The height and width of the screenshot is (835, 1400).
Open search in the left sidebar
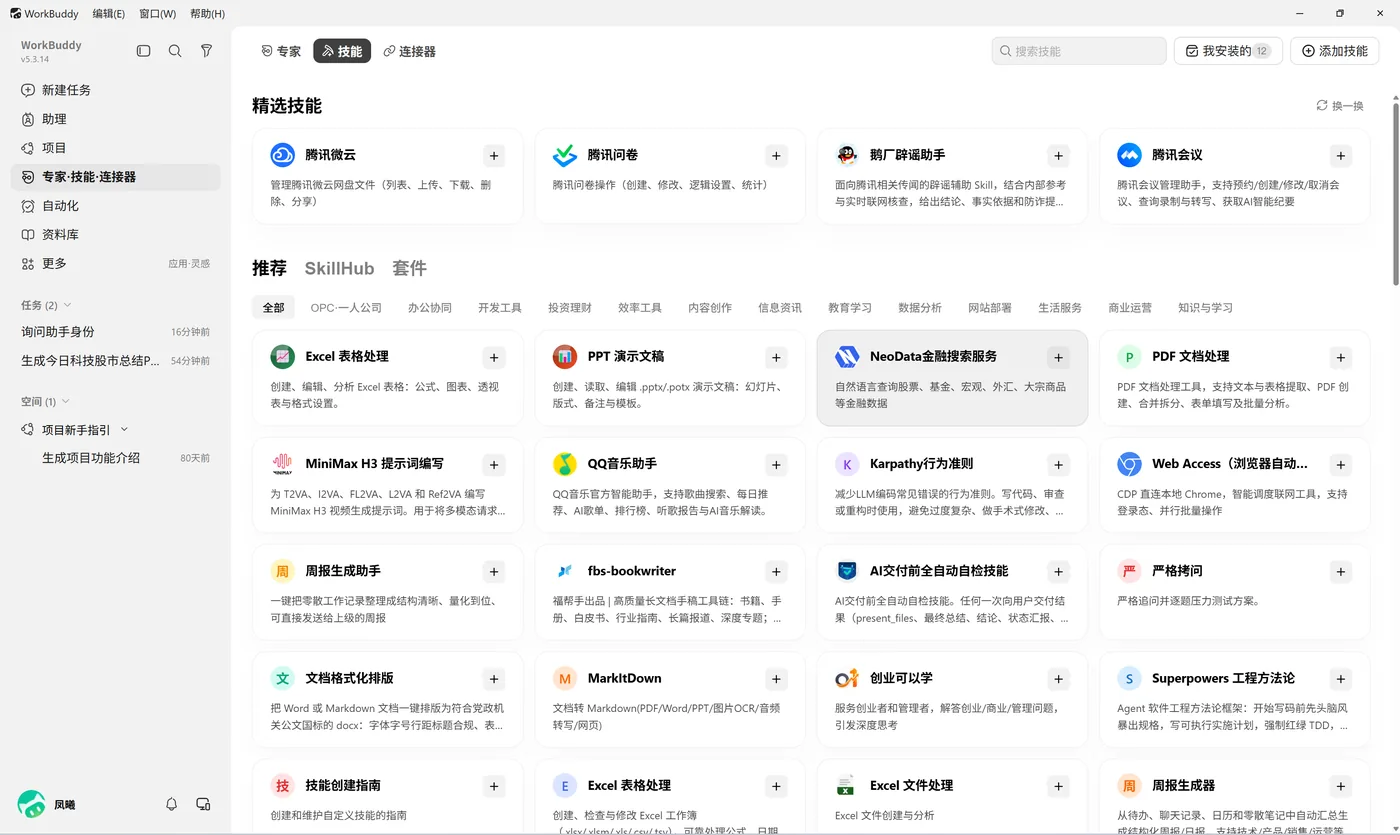point(175,51)
